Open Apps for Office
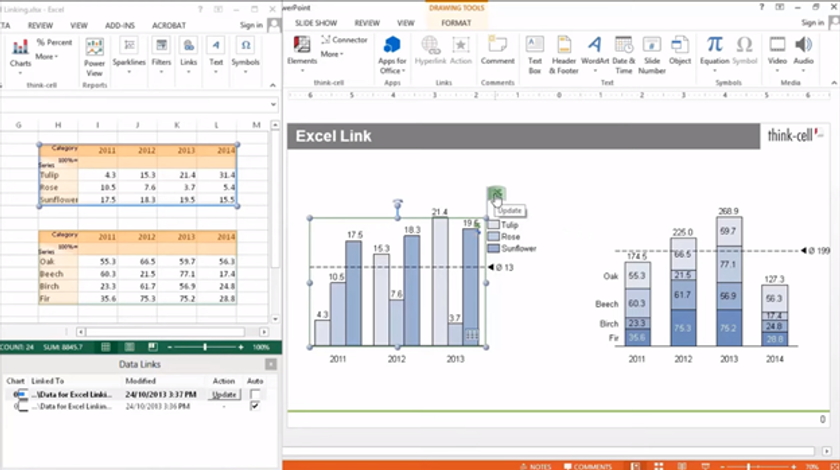The image size is (840, 470). click(392, 55)
